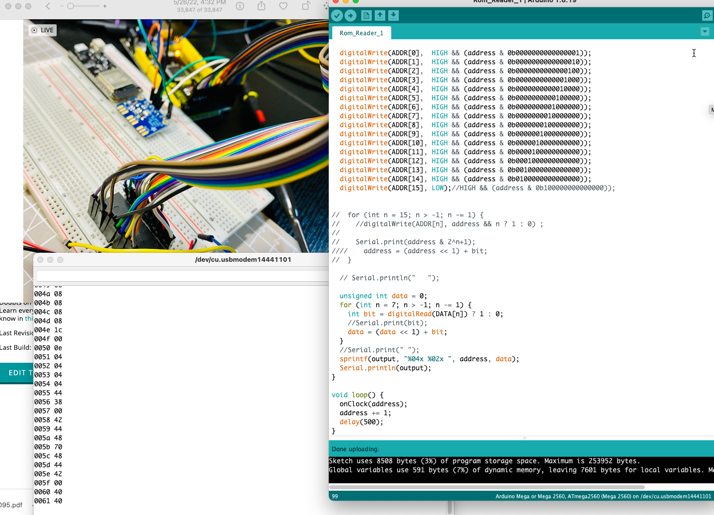Open the Serial Monitor magnifier icon
The width and height of the screenshot is (714, 515).
[706, 16]
